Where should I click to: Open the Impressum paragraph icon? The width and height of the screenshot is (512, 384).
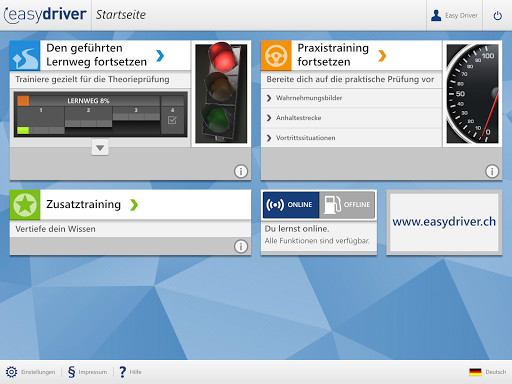coord(71,372)
